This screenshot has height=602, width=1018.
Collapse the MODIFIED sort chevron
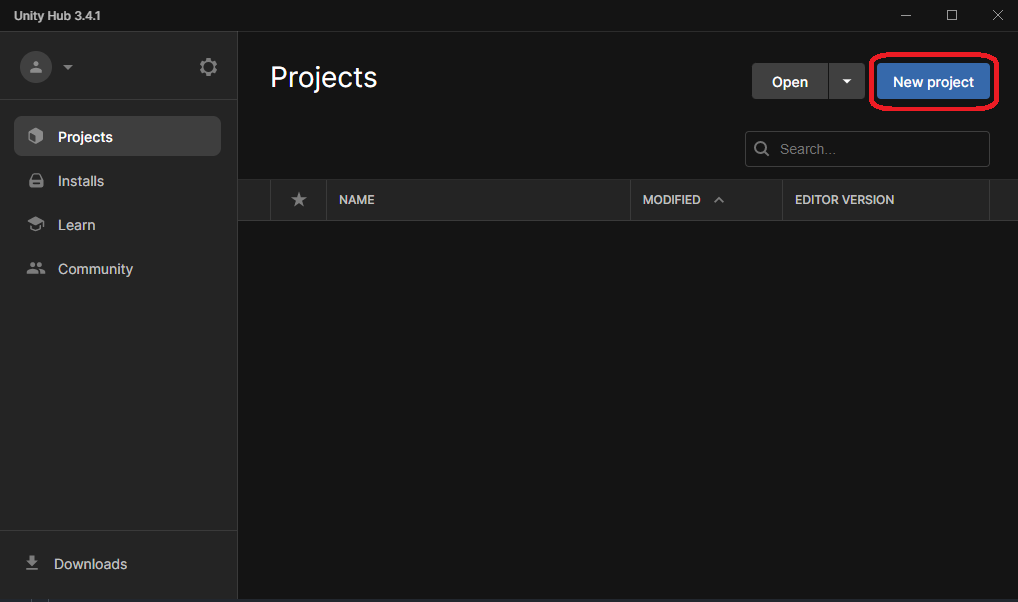(718, 200)
